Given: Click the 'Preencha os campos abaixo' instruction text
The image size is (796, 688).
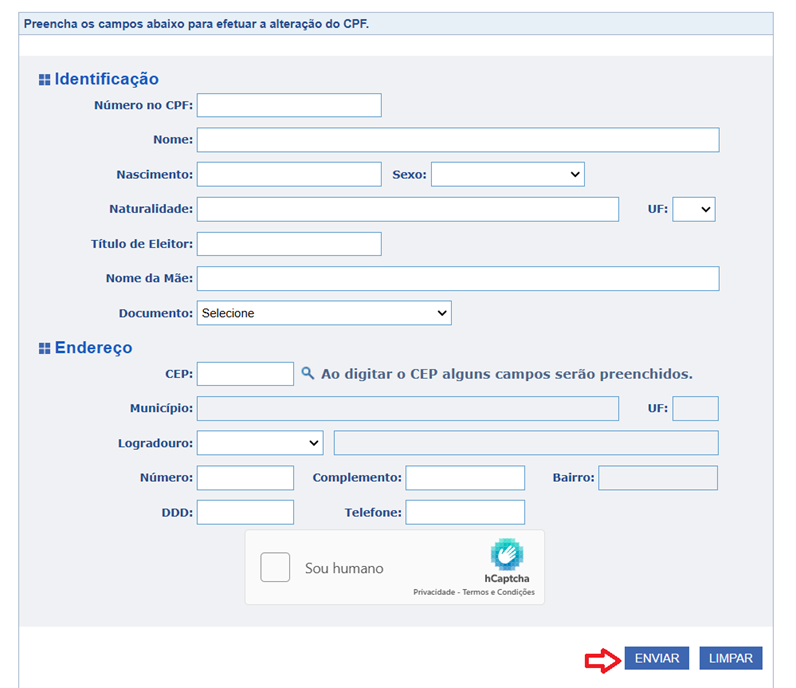Looking at the screenshot, I should (x=196, y=24).
